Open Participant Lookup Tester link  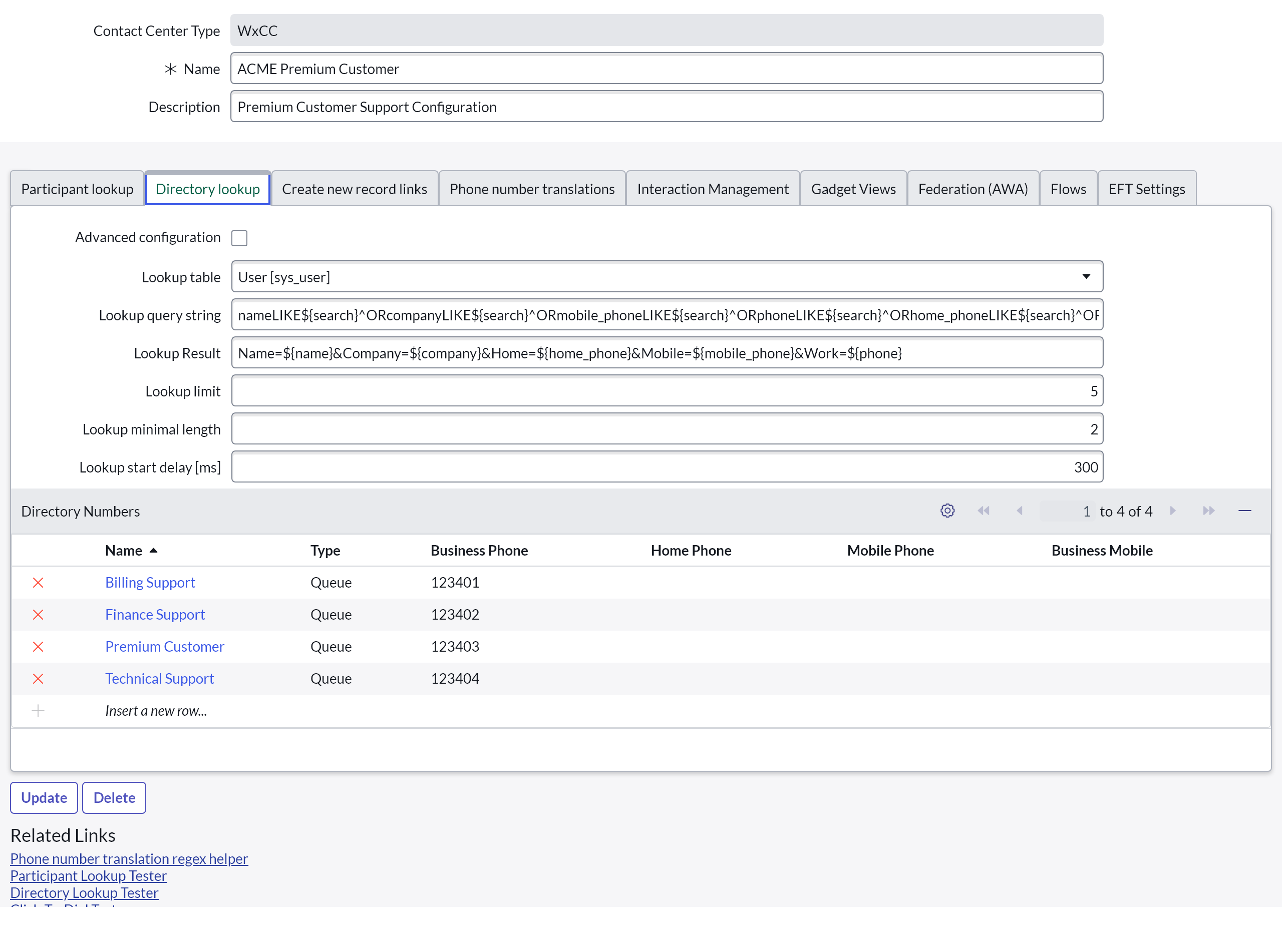[88, 876]
